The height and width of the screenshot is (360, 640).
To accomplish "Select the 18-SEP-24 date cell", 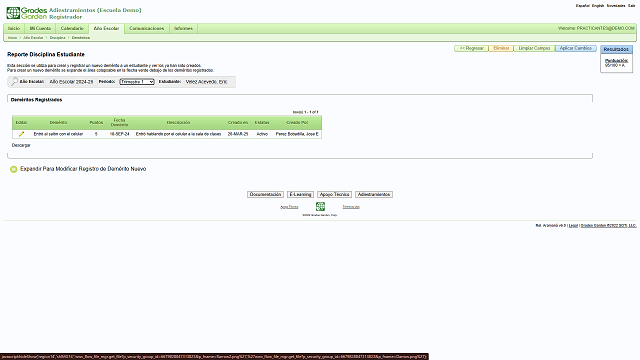I will coord(120,134).
